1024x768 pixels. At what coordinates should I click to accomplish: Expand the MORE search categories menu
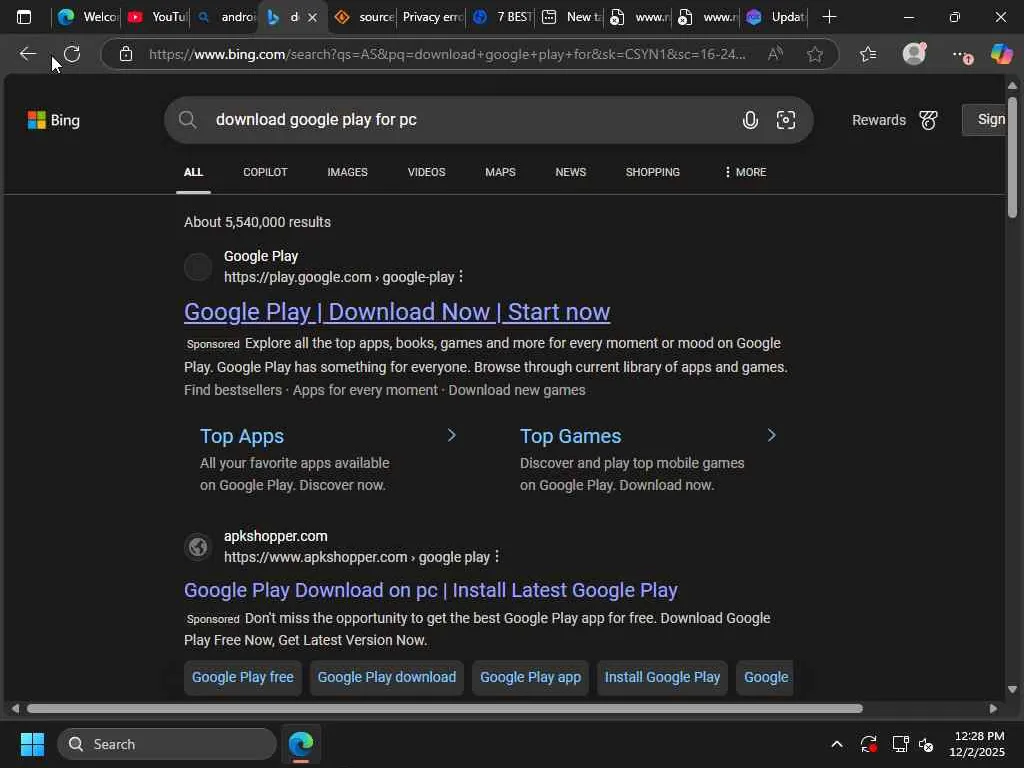[745, 172]
